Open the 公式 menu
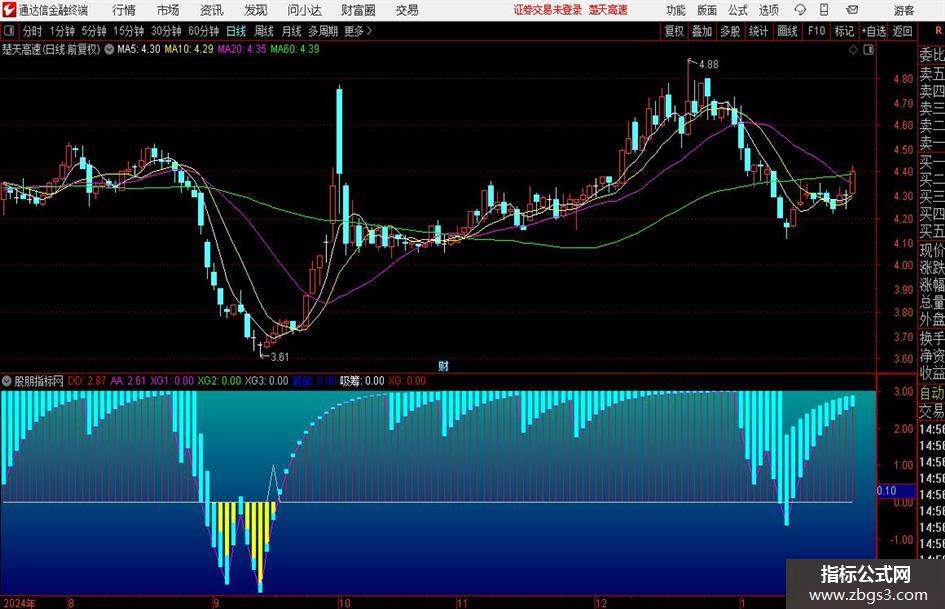Screen dimensions: 945x609 click(738, 10)
